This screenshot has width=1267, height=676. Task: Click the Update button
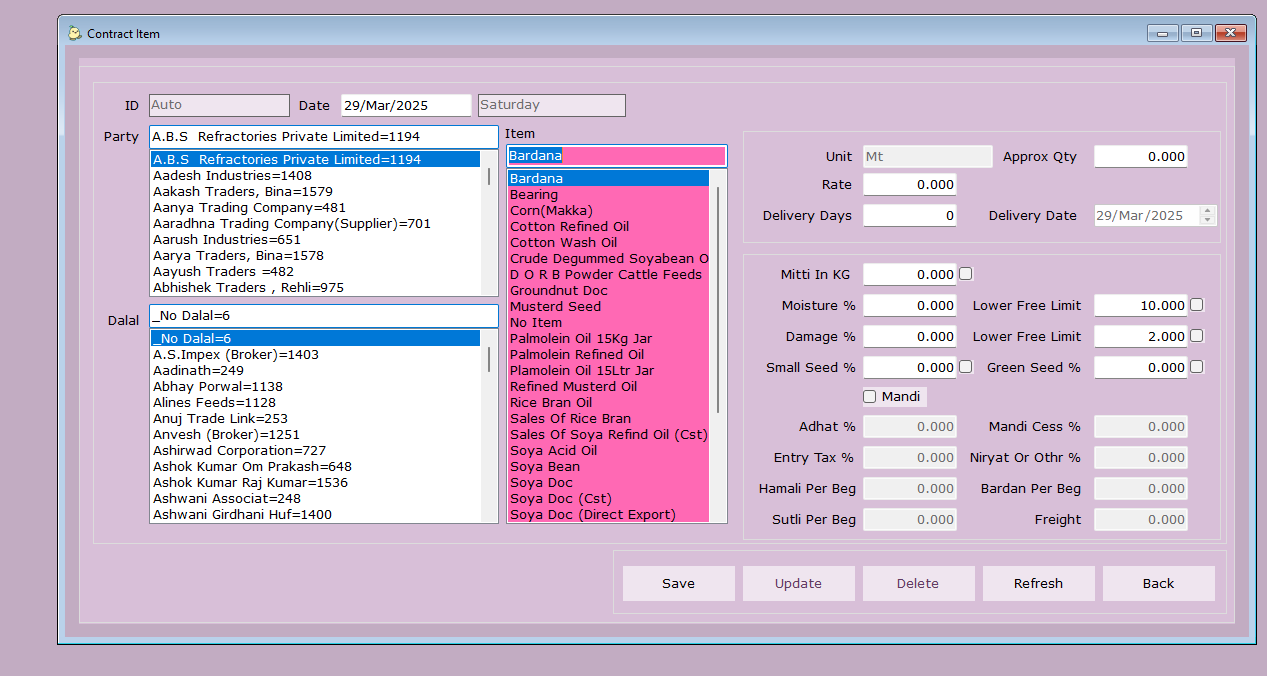pyautogui.click(x=799, y=584)
